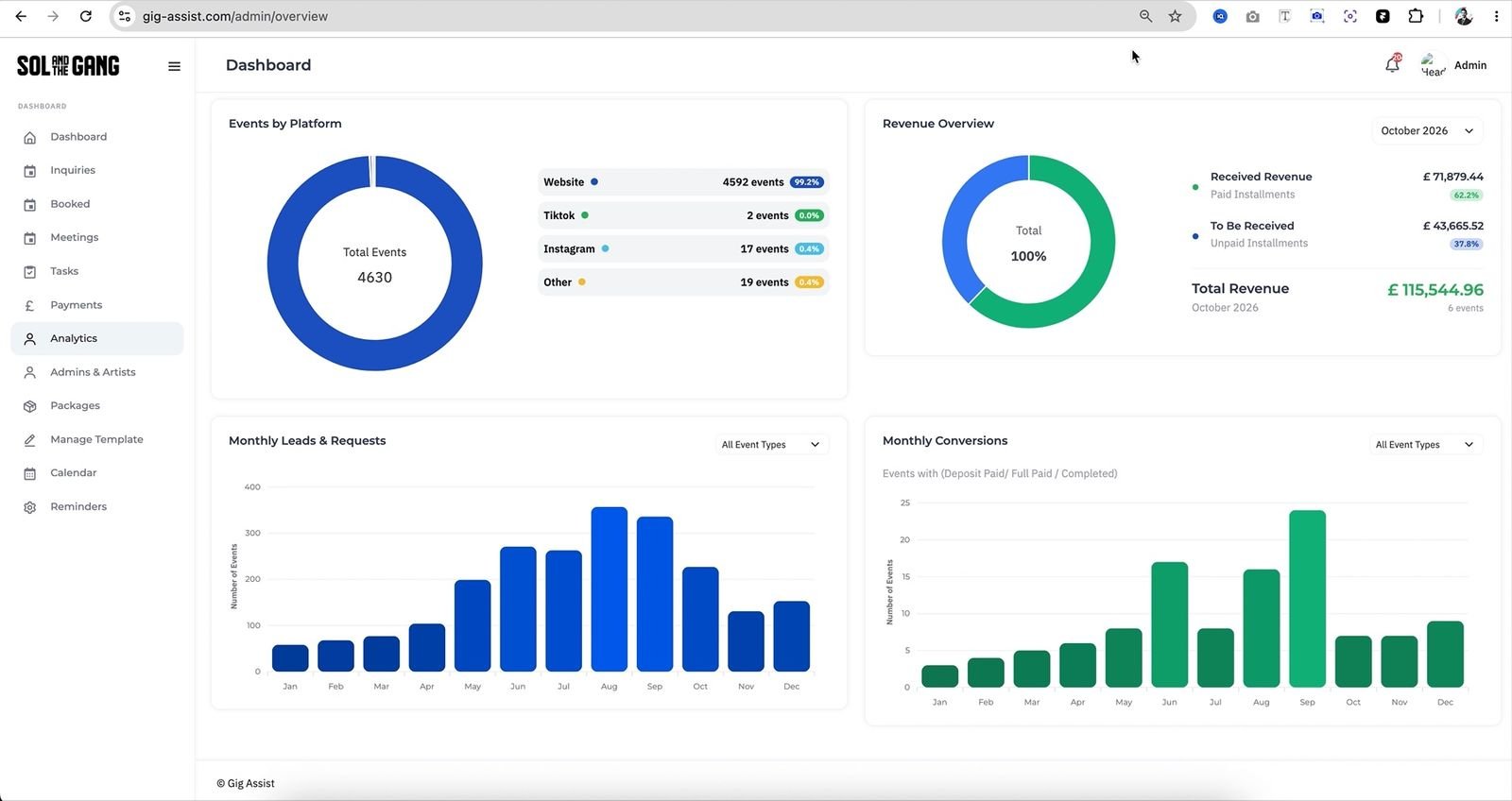Expand the Monthly Conversions All Event Types dropdown
1512x801 pixels.
coord(1425,445)
